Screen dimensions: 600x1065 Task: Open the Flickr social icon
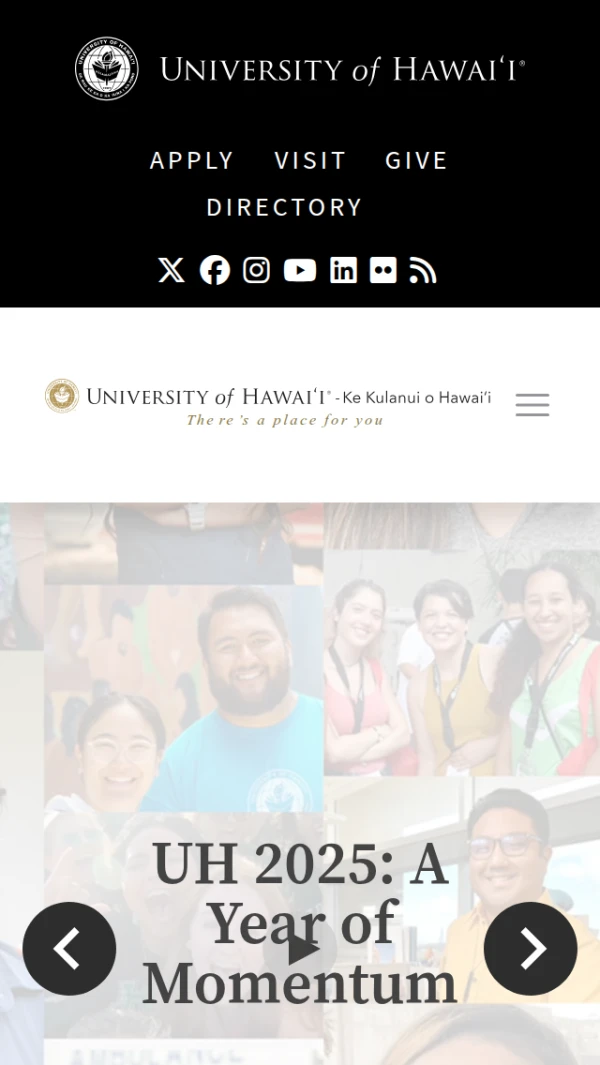[x=383, y=270]
